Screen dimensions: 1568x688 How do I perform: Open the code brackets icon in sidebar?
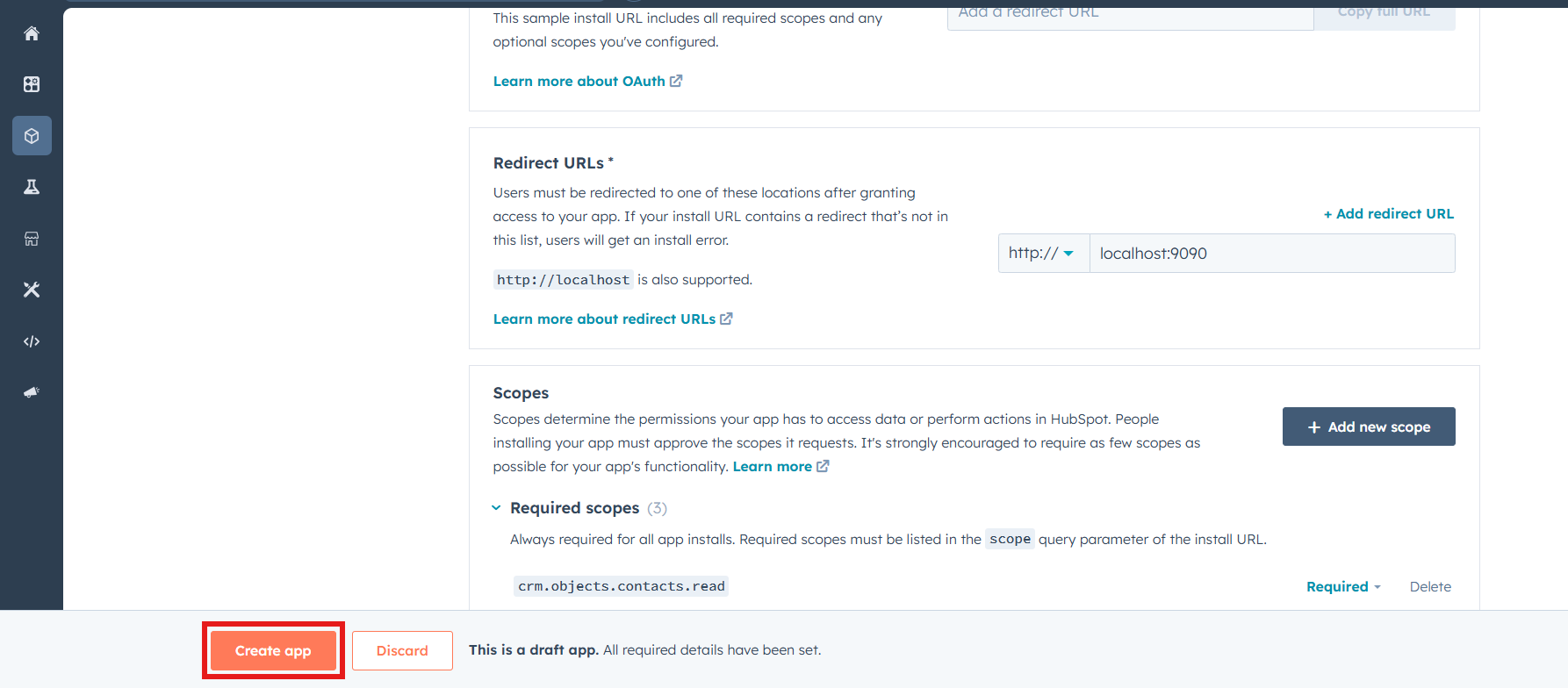click(32, 341)
